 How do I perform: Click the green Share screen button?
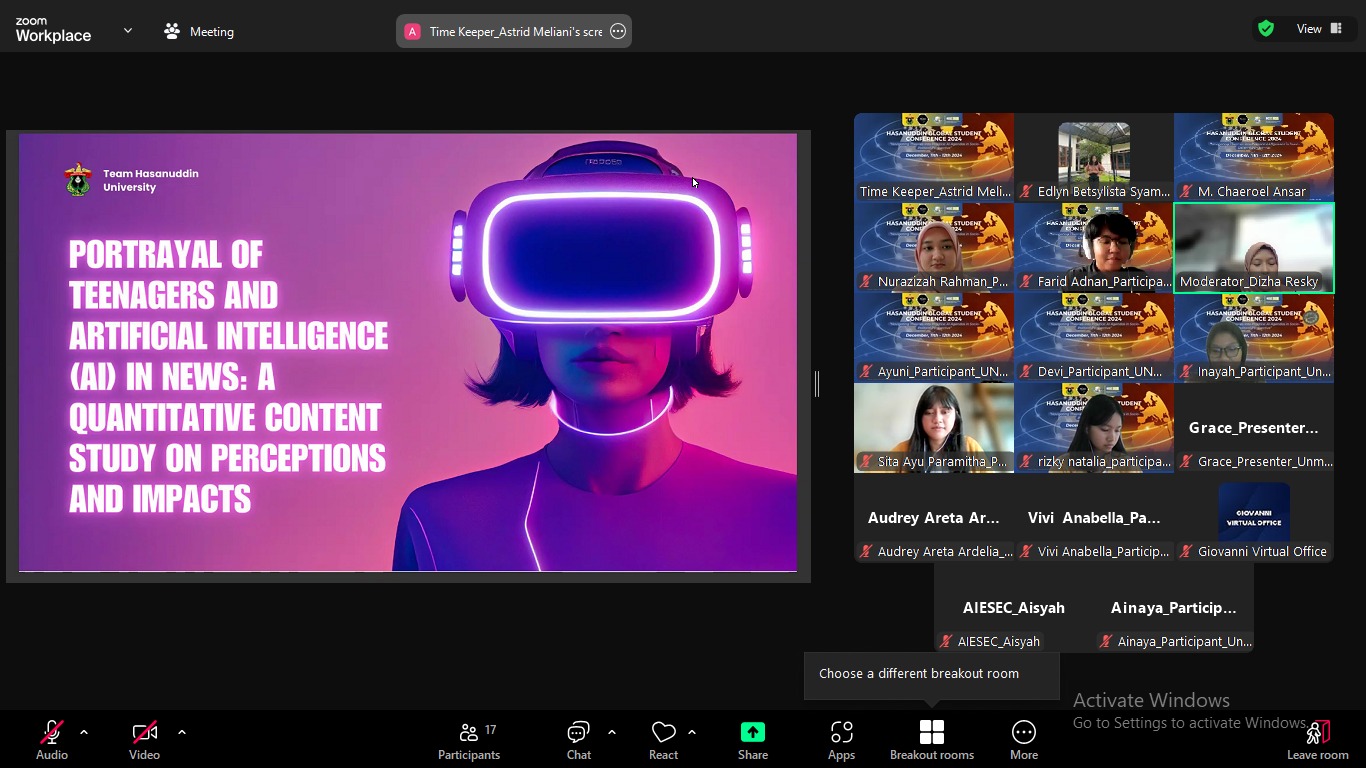pyautogui.click(x=753, y=732)
